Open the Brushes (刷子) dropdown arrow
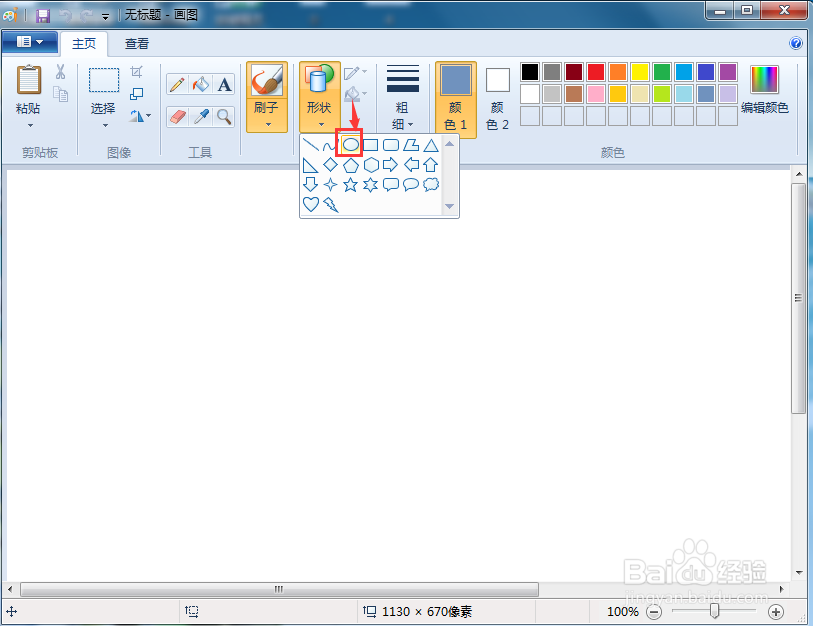The width and height of the screenshot is (813, 626). click(268, 124)
